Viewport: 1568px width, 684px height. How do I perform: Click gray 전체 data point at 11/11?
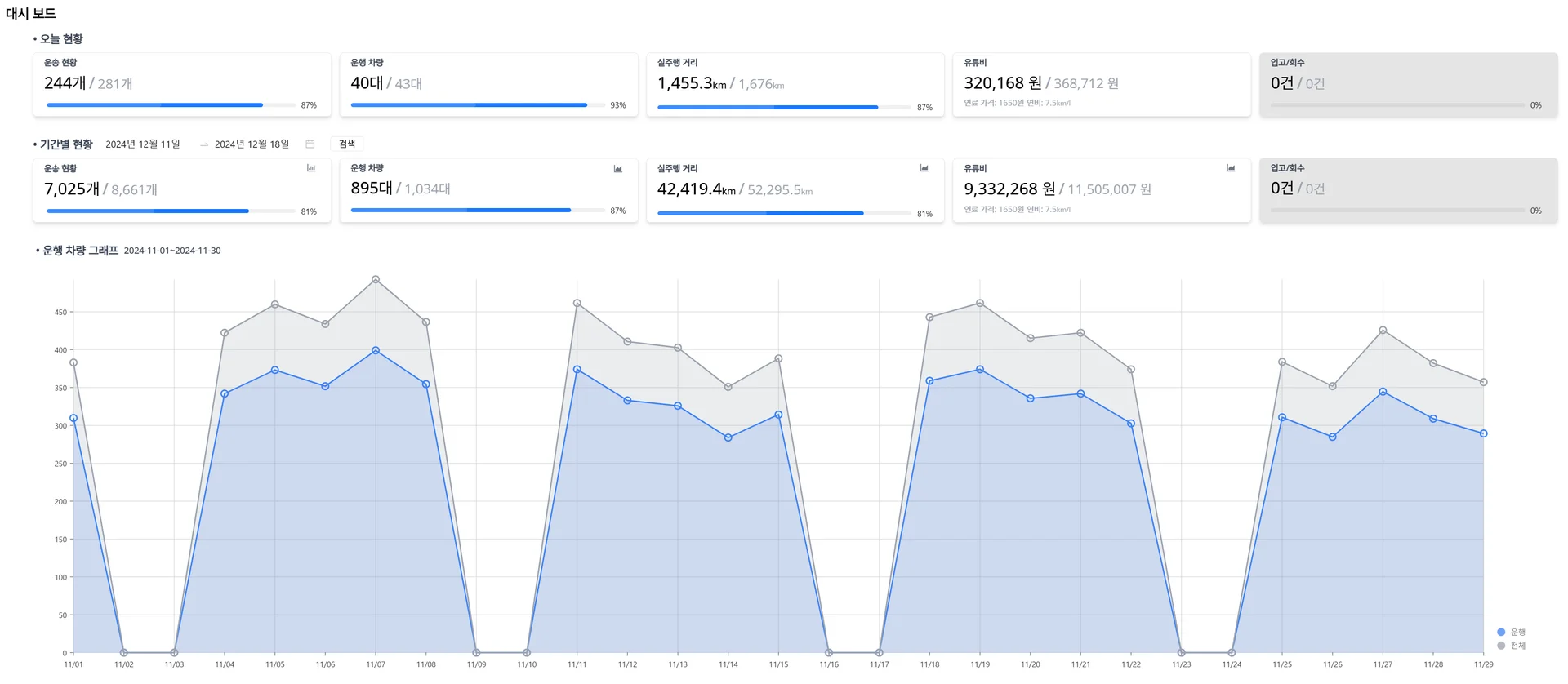pos(577,303)
